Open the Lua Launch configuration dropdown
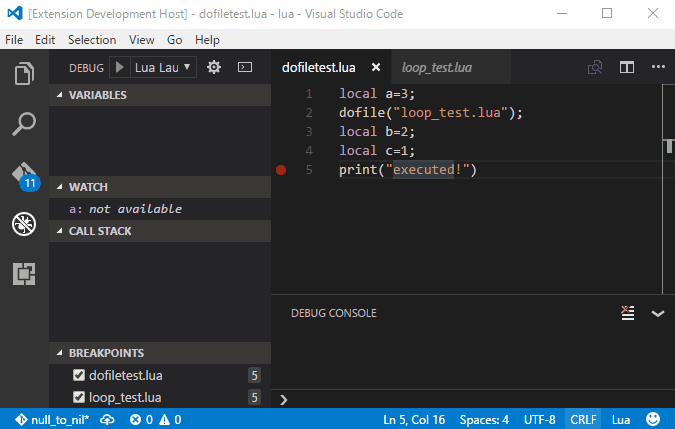675x429 pixels. (x=163, y=67)
